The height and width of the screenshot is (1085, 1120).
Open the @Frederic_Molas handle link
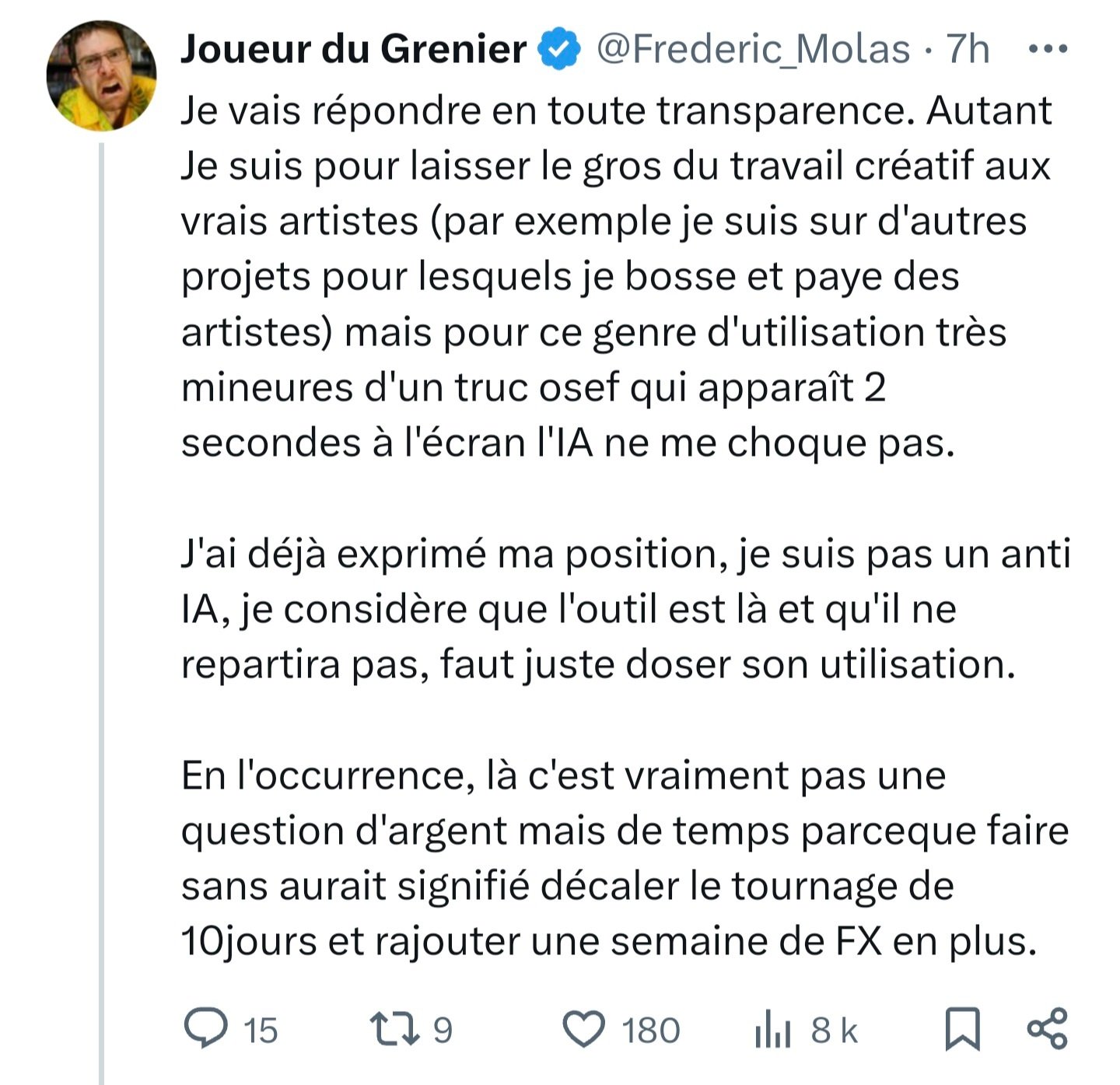(753, 50)
